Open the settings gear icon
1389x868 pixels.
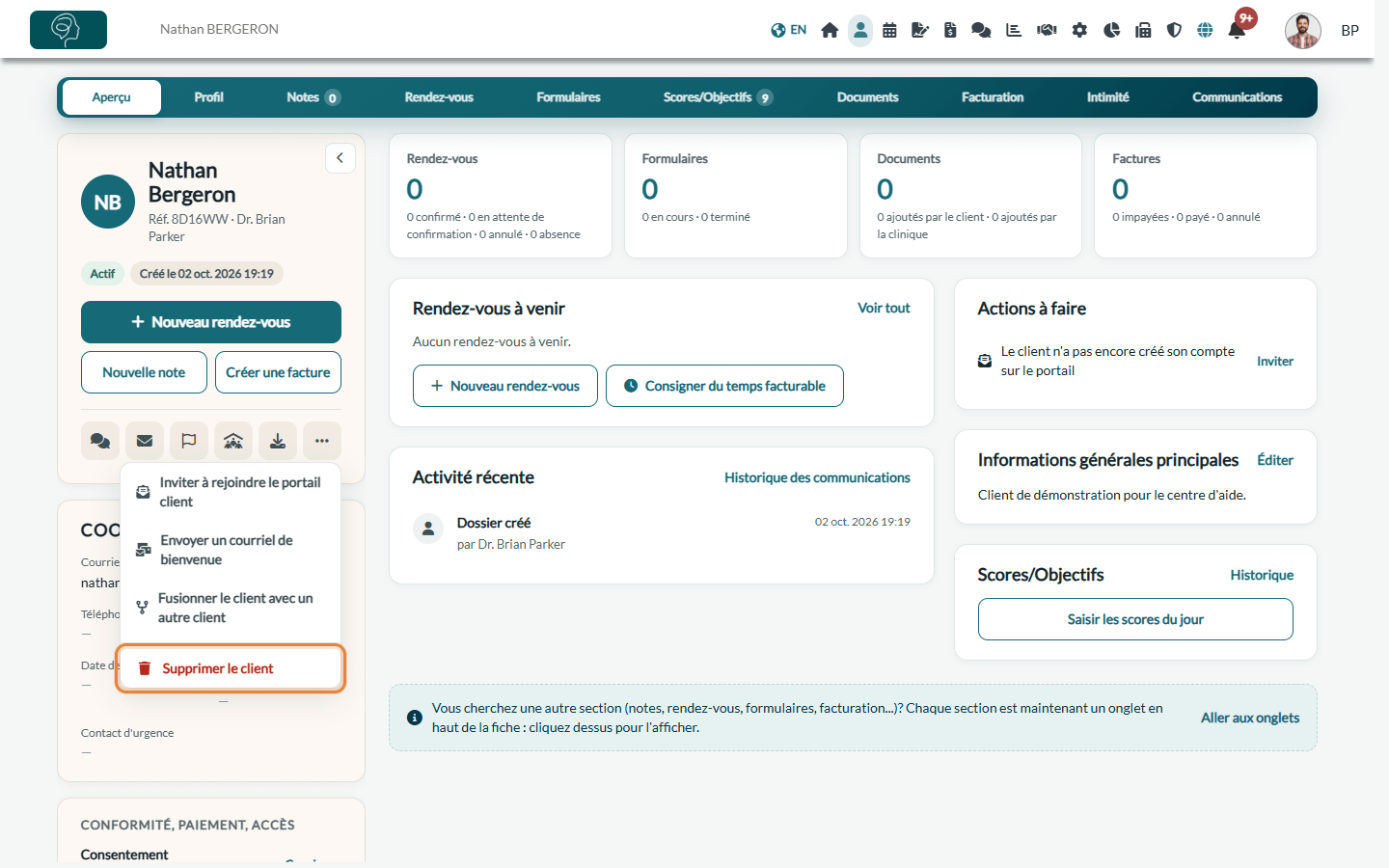[x=1079, y=30]
